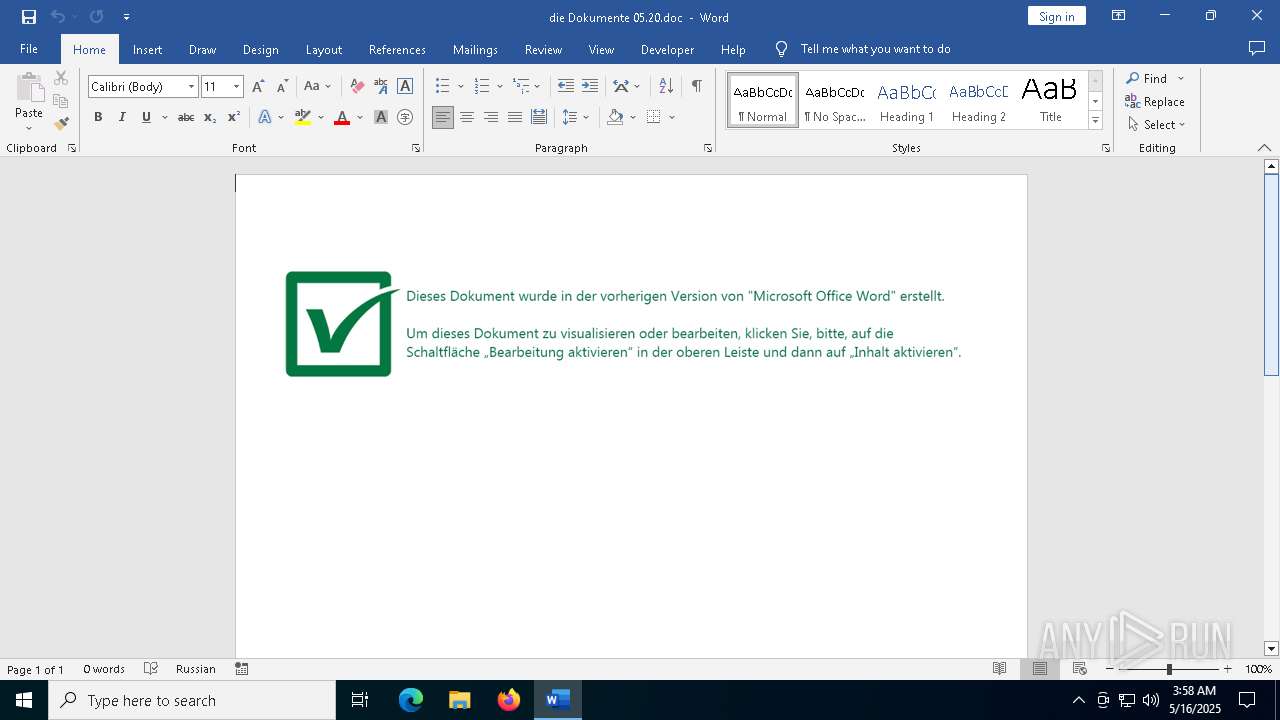
Task: Open the font size dropdown
Action: click(x=237, y=87)
